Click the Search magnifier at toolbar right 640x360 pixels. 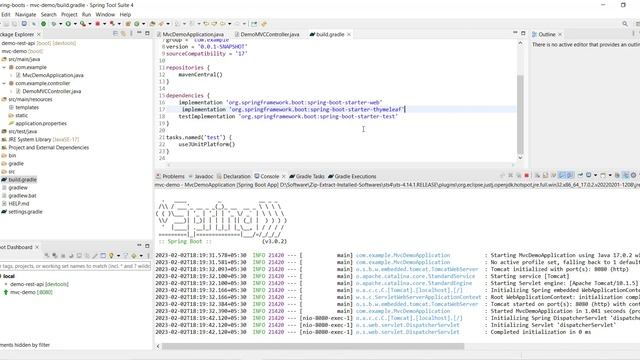tap(625, 24)
